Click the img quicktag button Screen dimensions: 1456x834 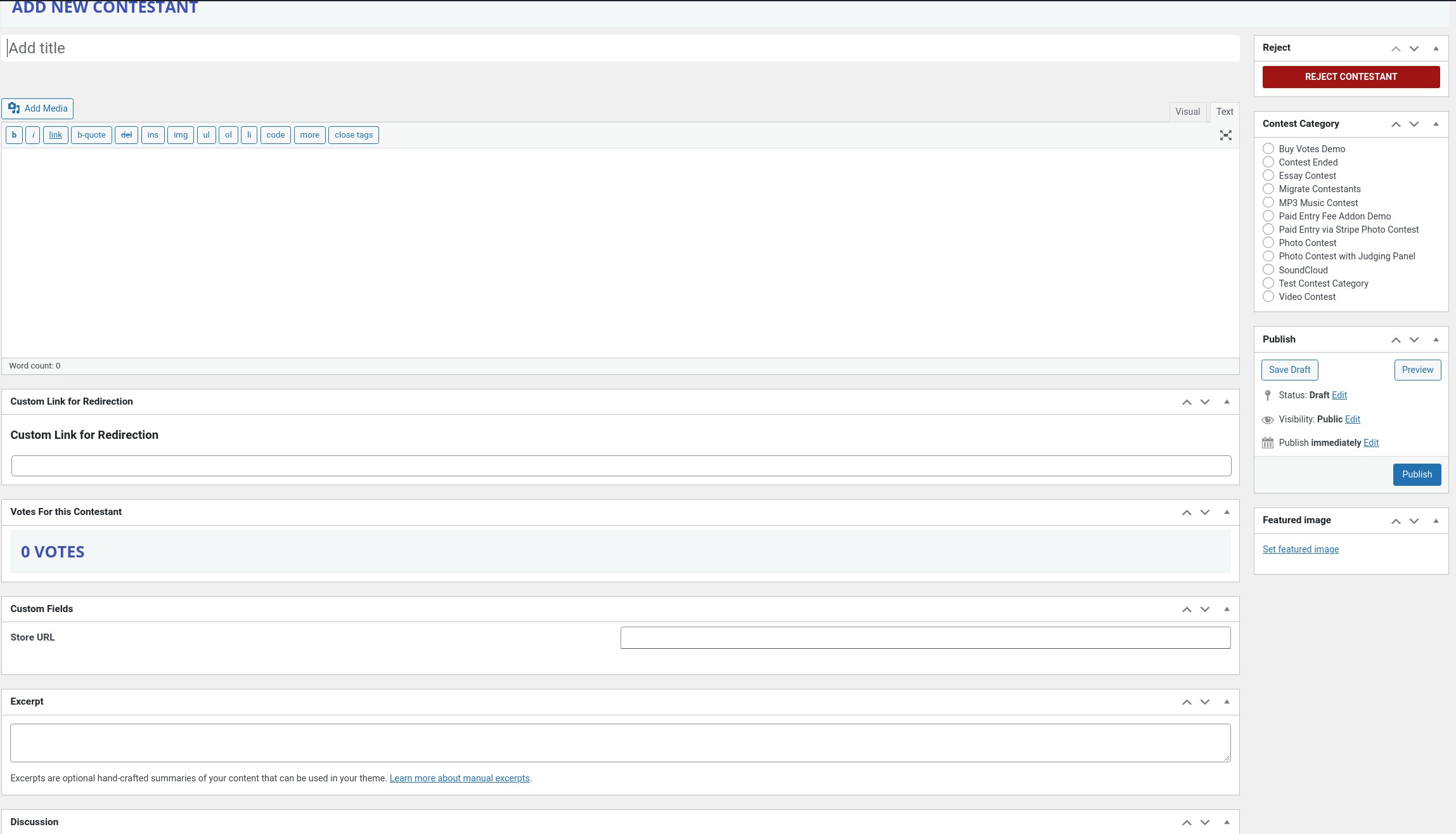tap(181, 135)
